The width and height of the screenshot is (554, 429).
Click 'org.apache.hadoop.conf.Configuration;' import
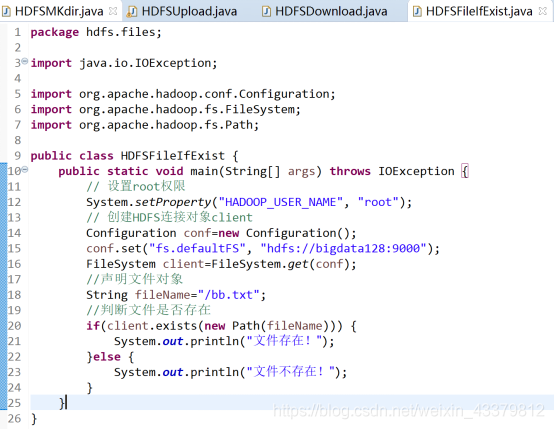207,94
